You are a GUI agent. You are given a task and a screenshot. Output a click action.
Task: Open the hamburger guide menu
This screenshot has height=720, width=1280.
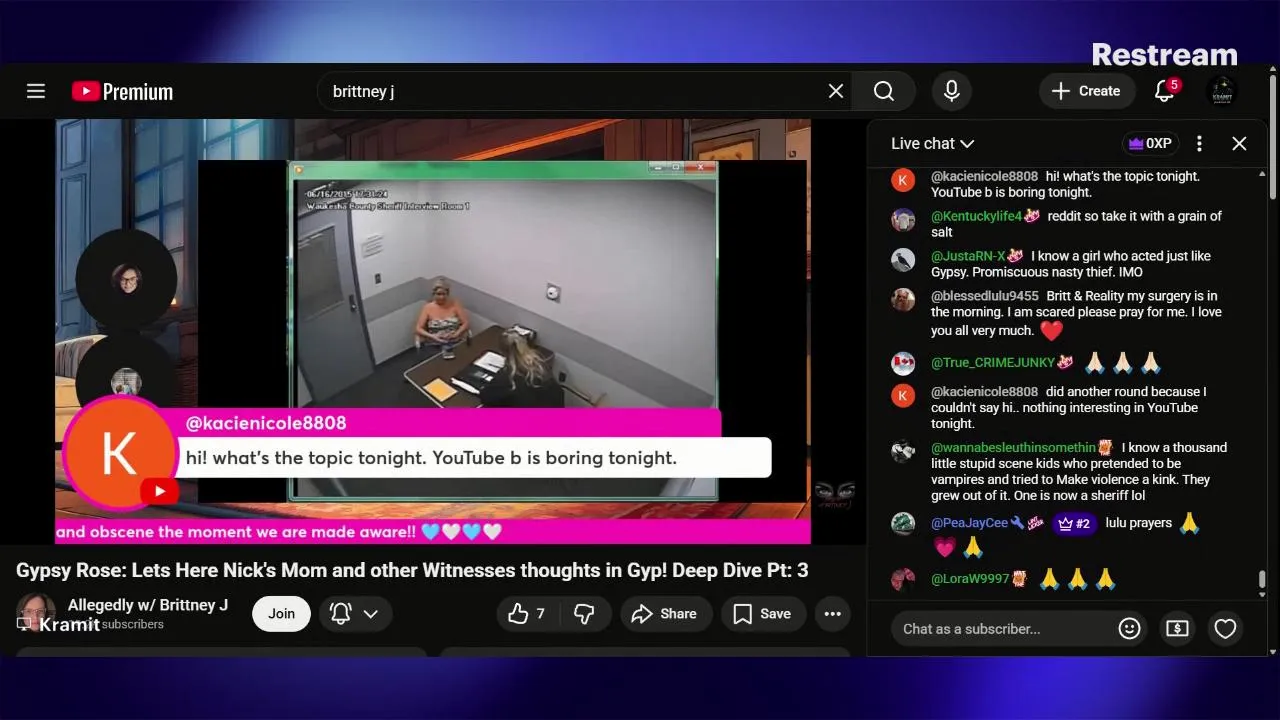(36, 91)
